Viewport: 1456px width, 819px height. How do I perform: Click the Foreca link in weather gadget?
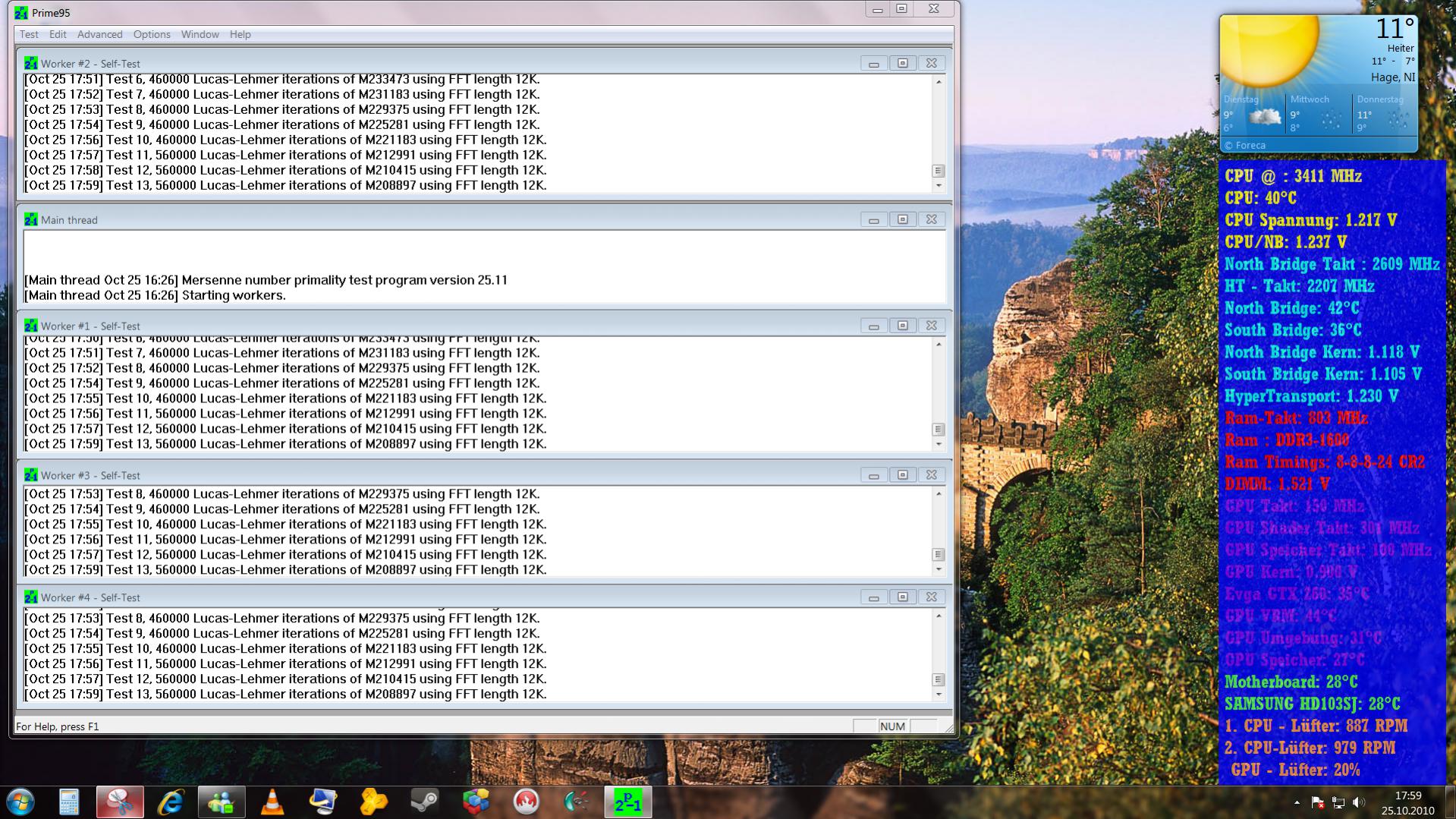click(1245, 145)
